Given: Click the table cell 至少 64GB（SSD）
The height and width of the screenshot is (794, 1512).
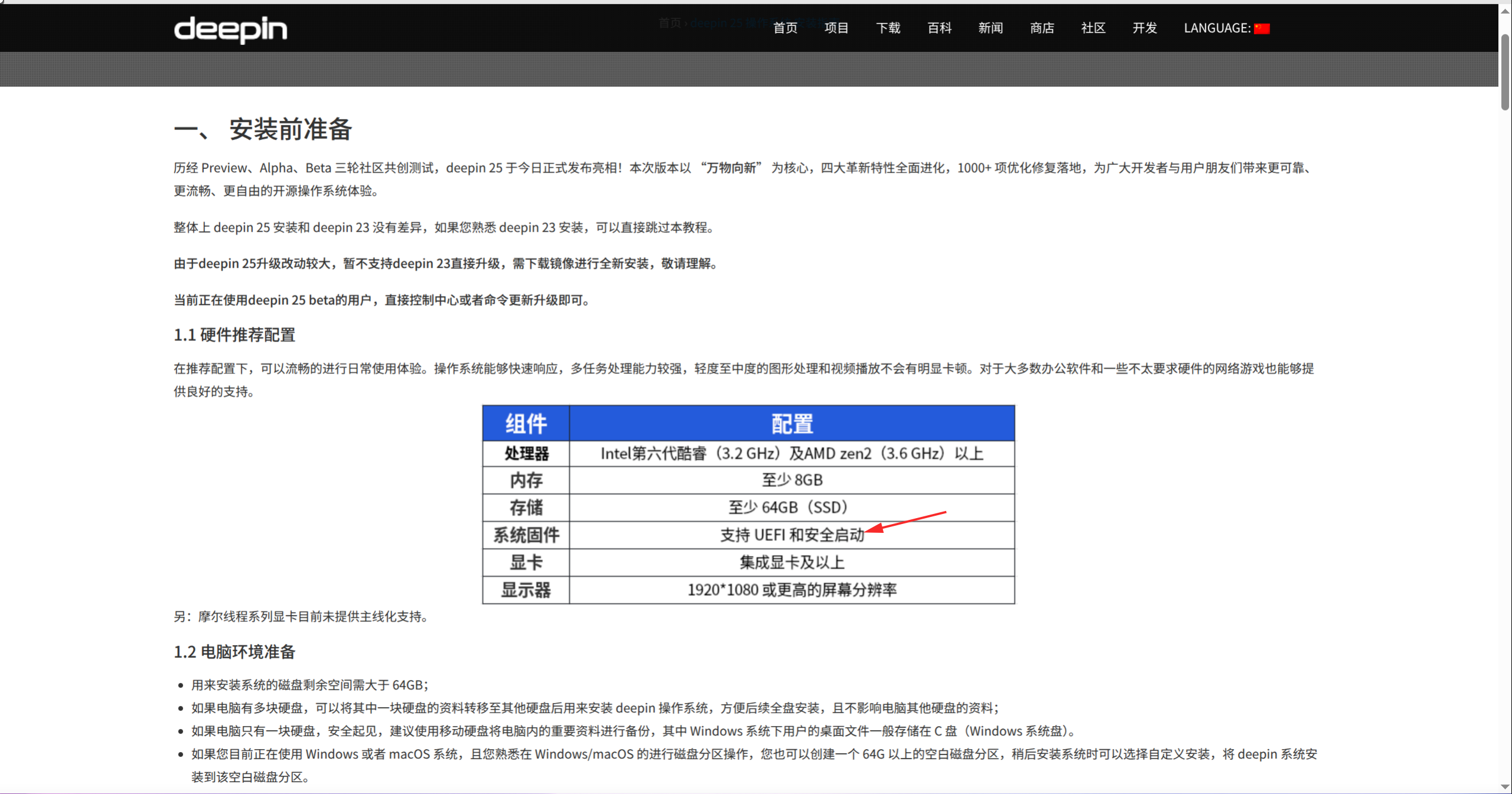Looking at the screenshot, I should coord(792,507).
